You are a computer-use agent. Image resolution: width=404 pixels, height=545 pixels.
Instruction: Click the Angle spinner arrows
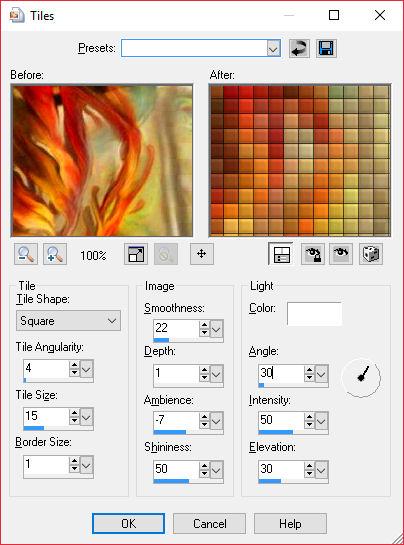tap(309, 374)
